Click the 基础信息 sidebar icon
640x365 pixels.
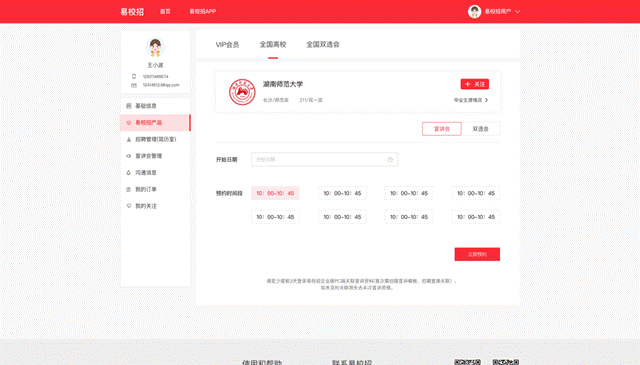[x=129, y=106]
